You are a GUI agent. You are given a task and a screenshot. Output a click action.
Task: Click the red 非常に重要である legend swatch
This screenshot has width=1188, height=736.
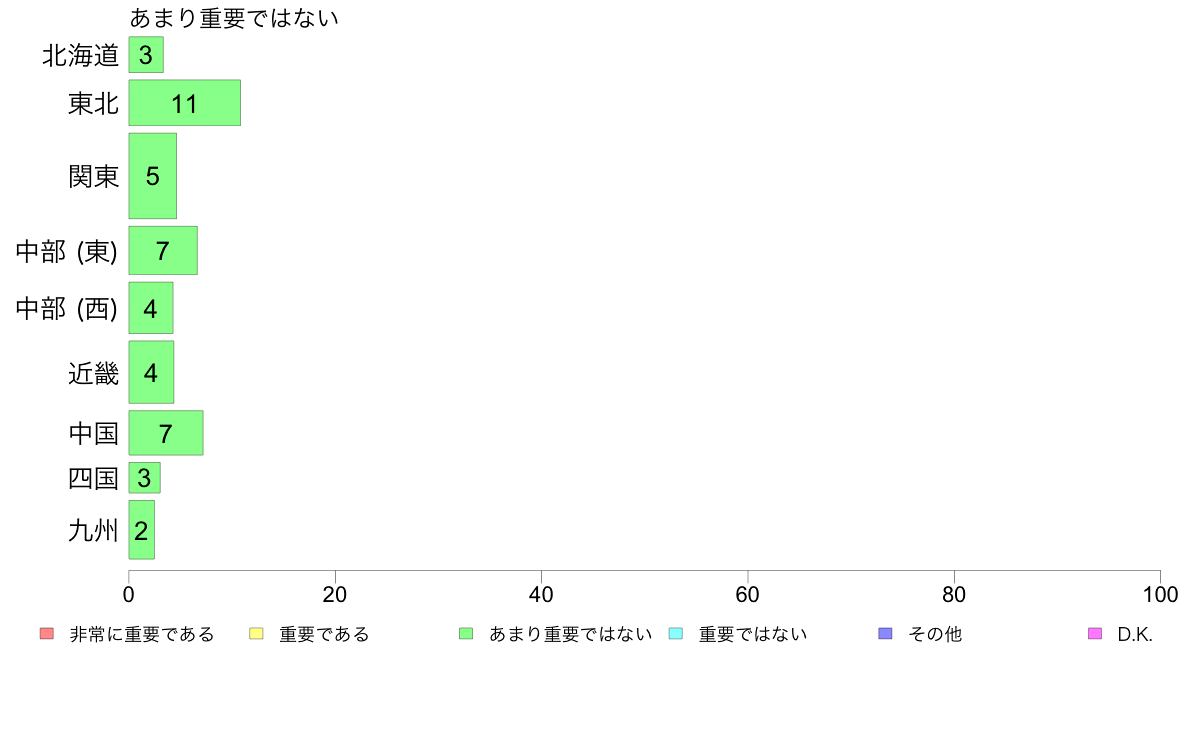pyautogui.click(x=47, y=634)
